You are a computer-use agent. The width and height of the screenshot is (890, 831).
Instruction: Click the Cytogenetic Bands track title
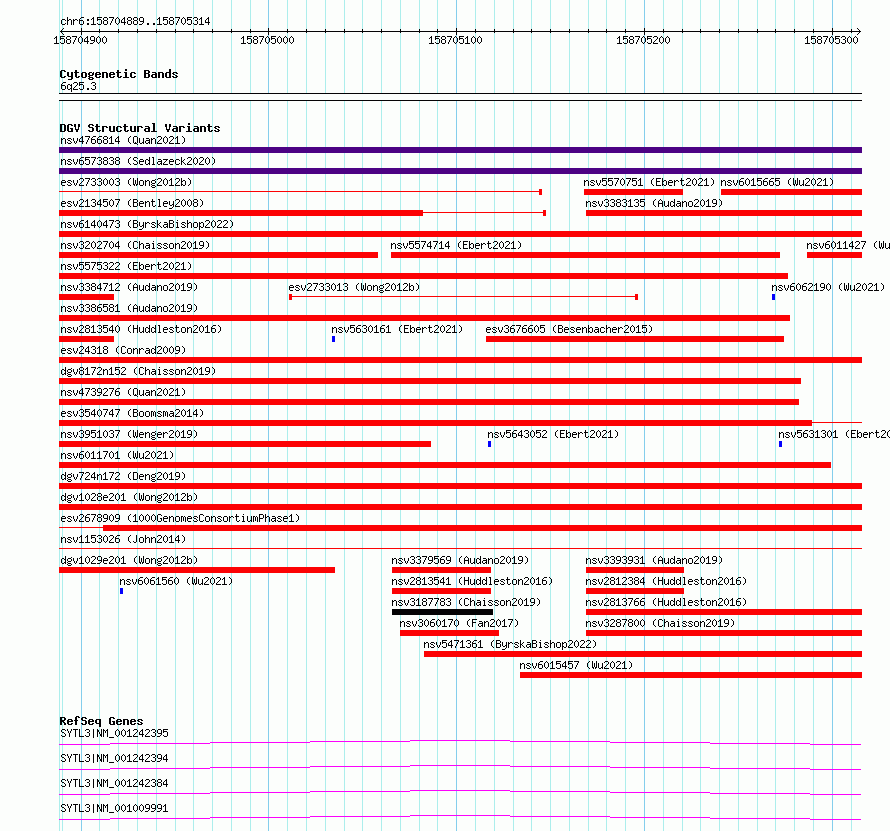click(119, 74)
